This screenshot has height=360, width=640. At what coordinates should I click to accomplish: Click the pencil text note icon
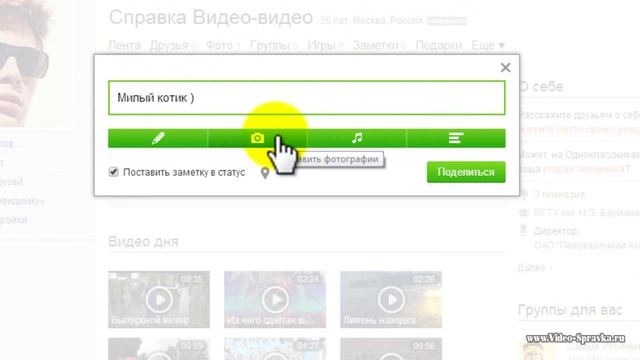(158, 138)
